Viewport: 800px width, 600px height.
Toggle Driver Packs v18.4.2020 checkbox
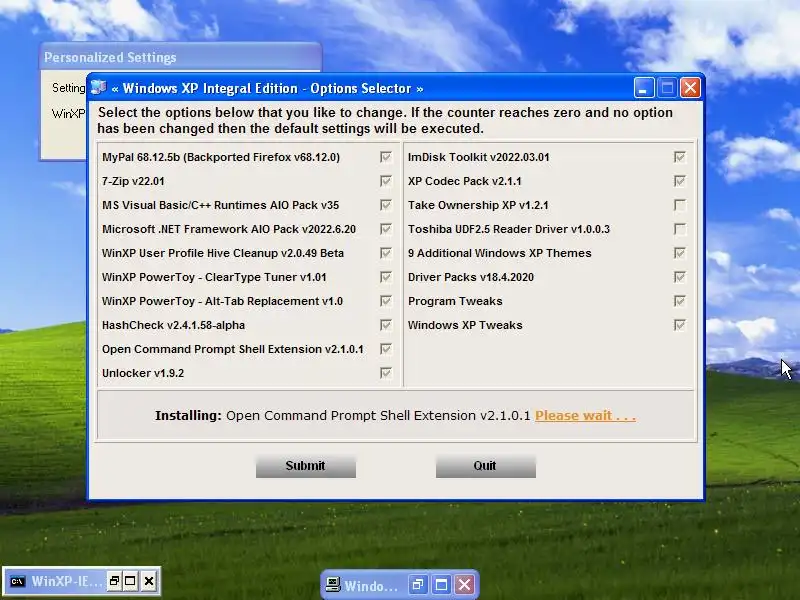[680, 277]
